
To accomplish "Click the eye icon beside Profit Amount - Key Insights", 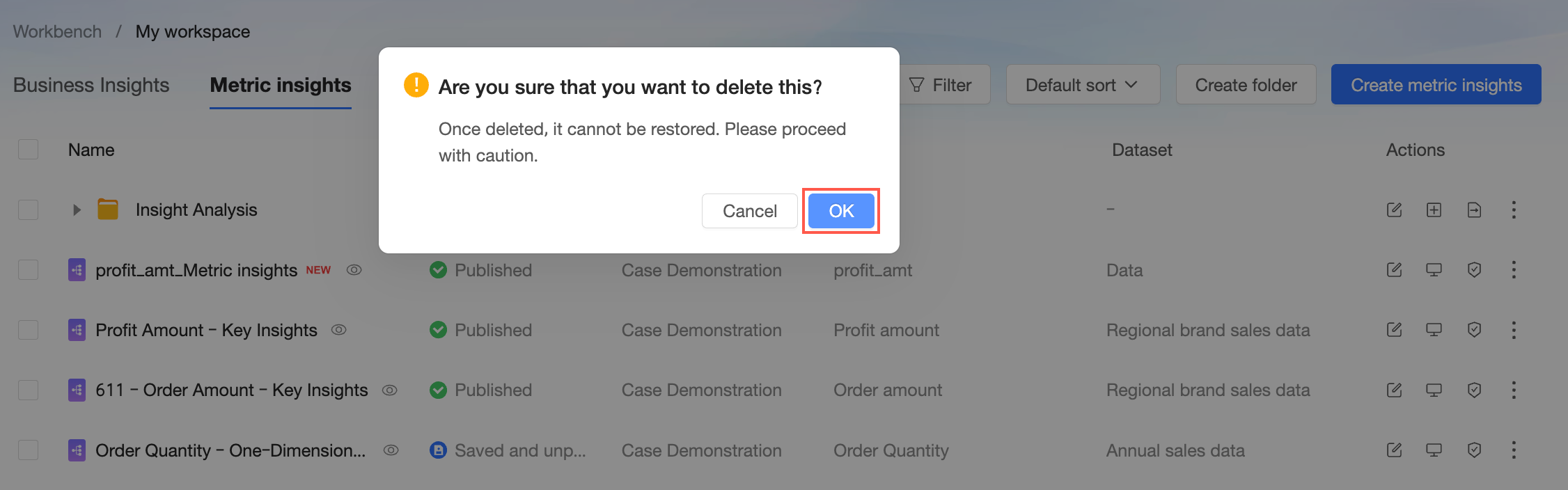I will pos(338,330).
